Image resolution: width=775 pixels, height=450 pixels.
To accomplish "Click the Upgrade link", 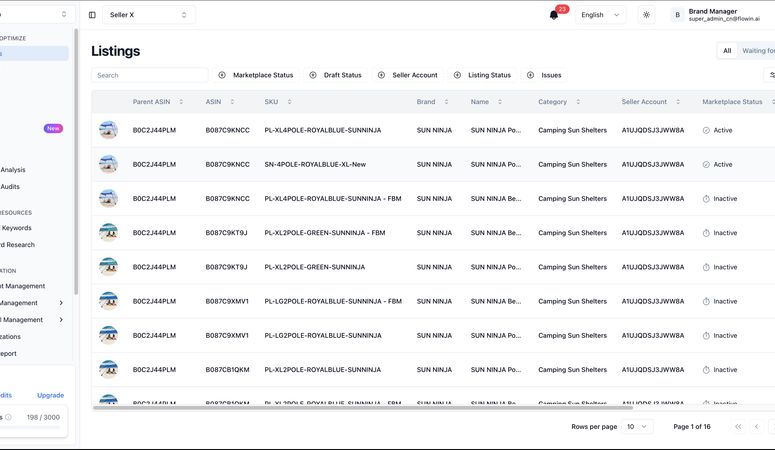I will (x=50, y=395).
